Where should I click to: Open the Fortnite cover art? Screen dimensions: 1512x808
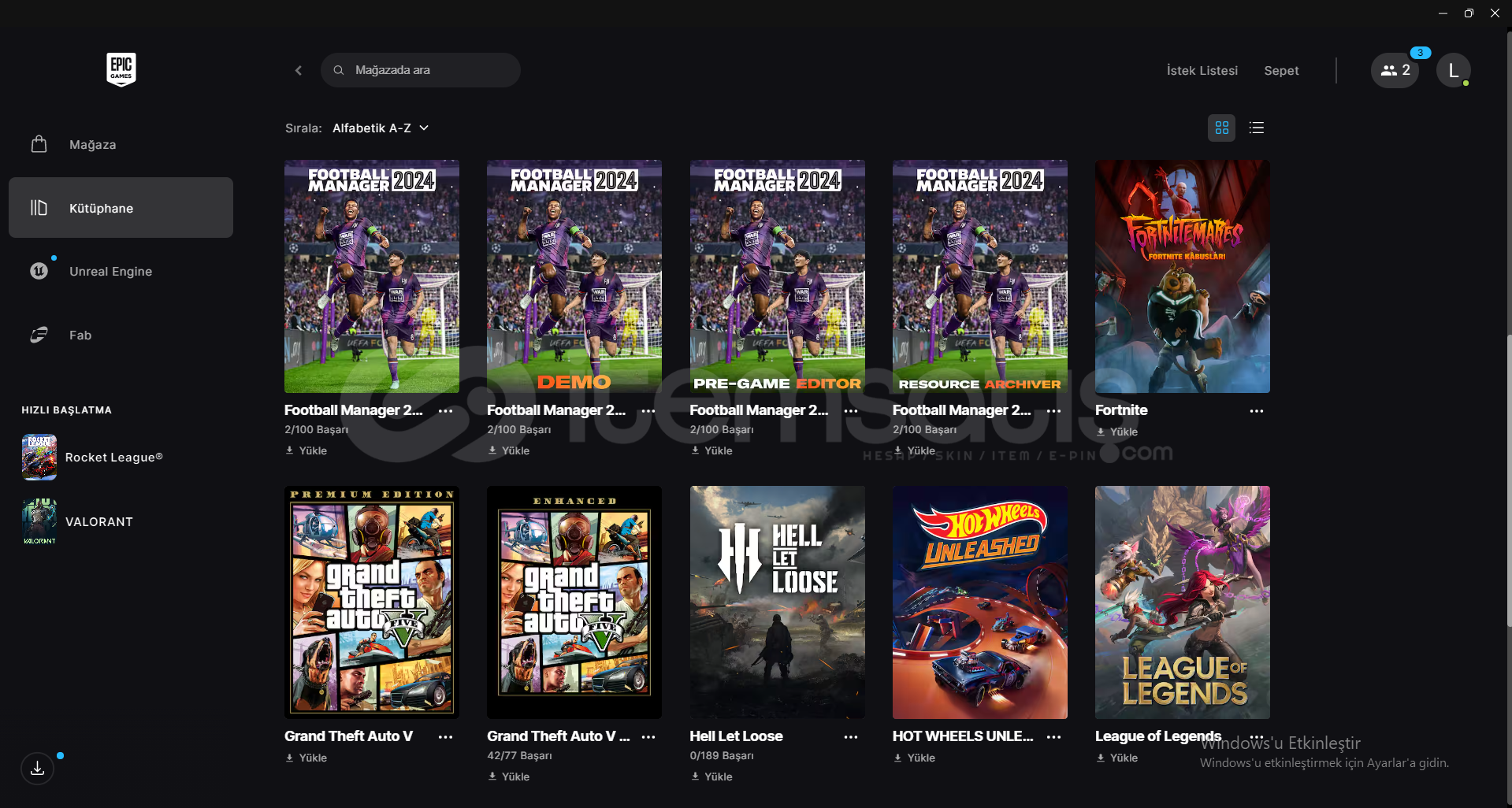click(1183, 276)
